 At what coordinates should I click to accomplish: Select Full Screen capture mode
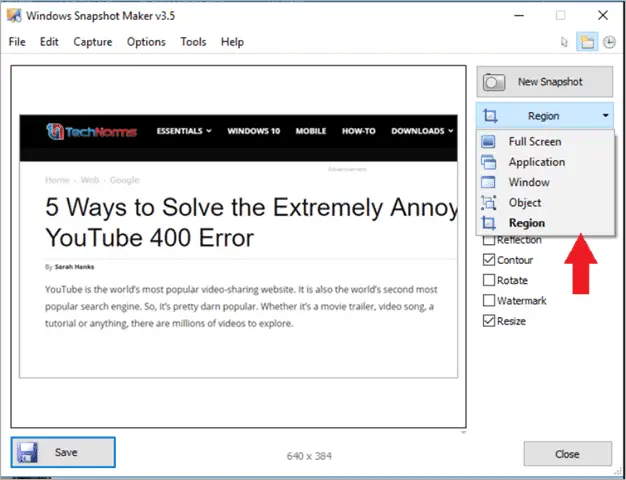click(x=545, y=141)
